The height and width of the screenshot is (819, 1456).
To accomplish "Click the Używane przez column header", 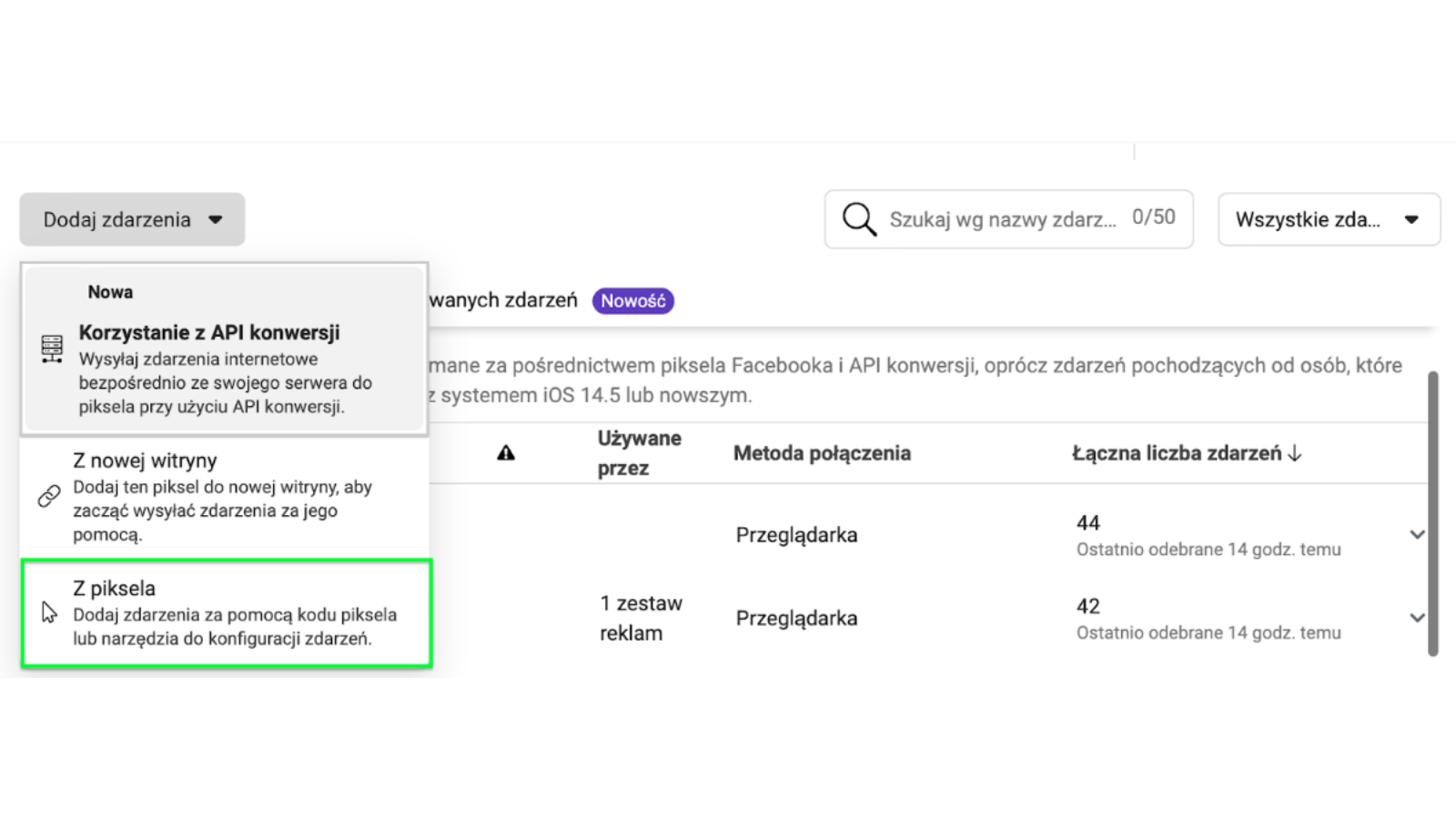I will pos(640,453).
